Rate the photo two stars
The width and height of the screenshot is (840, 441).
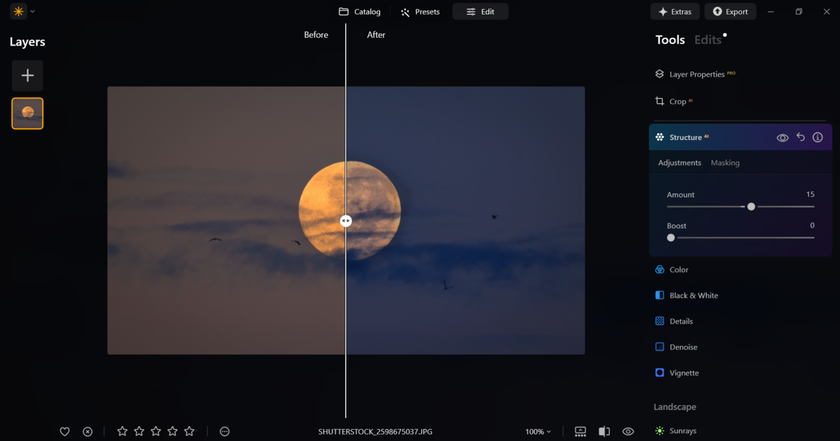coord(139,431)
